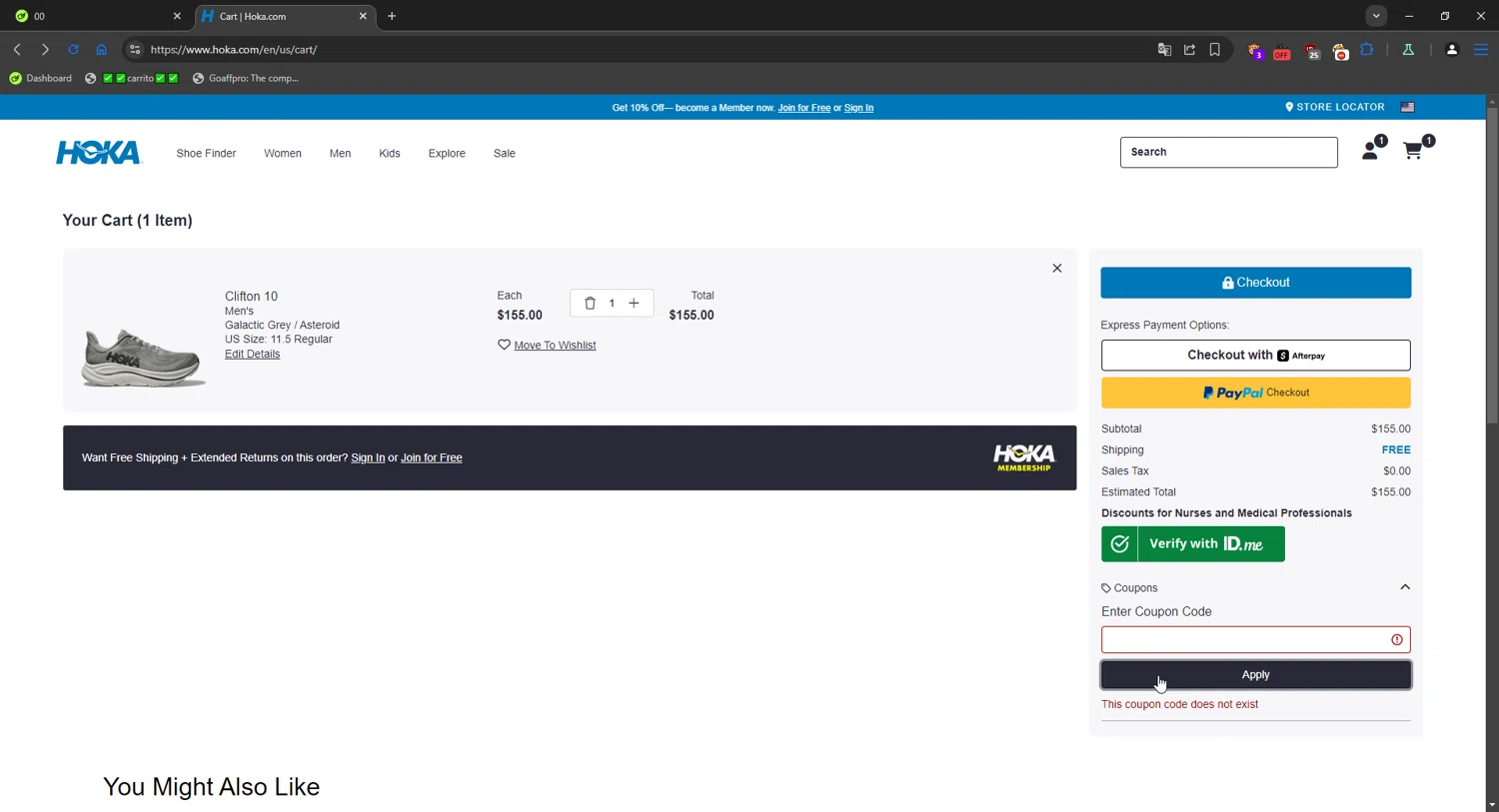This screenshot has height=812, width=1499.
Task: Open the shield extension with badge 25
Action: point(1312,51)
